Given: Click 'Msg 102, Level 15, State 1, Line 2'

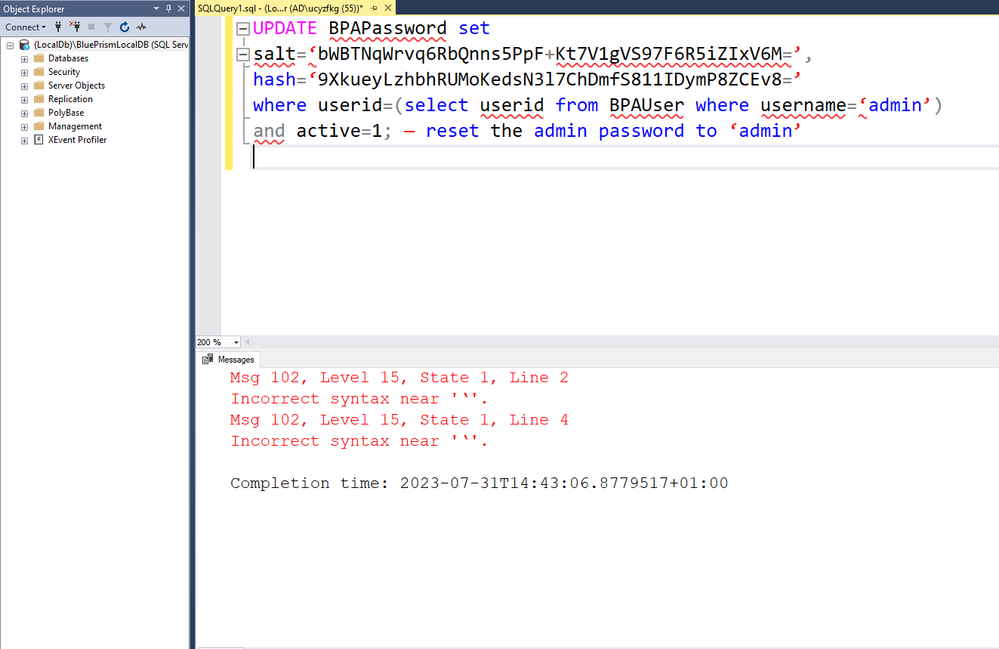Looking at the screenshot, I should (x=399, y=378).
